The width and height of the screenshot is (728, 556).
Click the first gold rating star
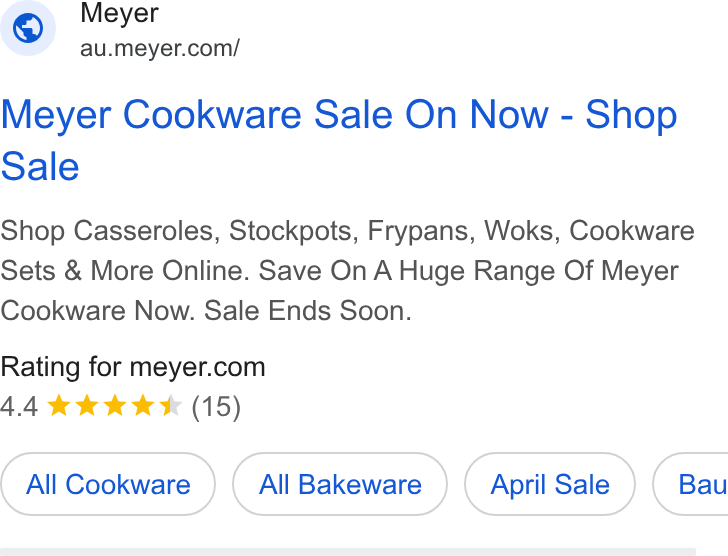pos(59,405)
